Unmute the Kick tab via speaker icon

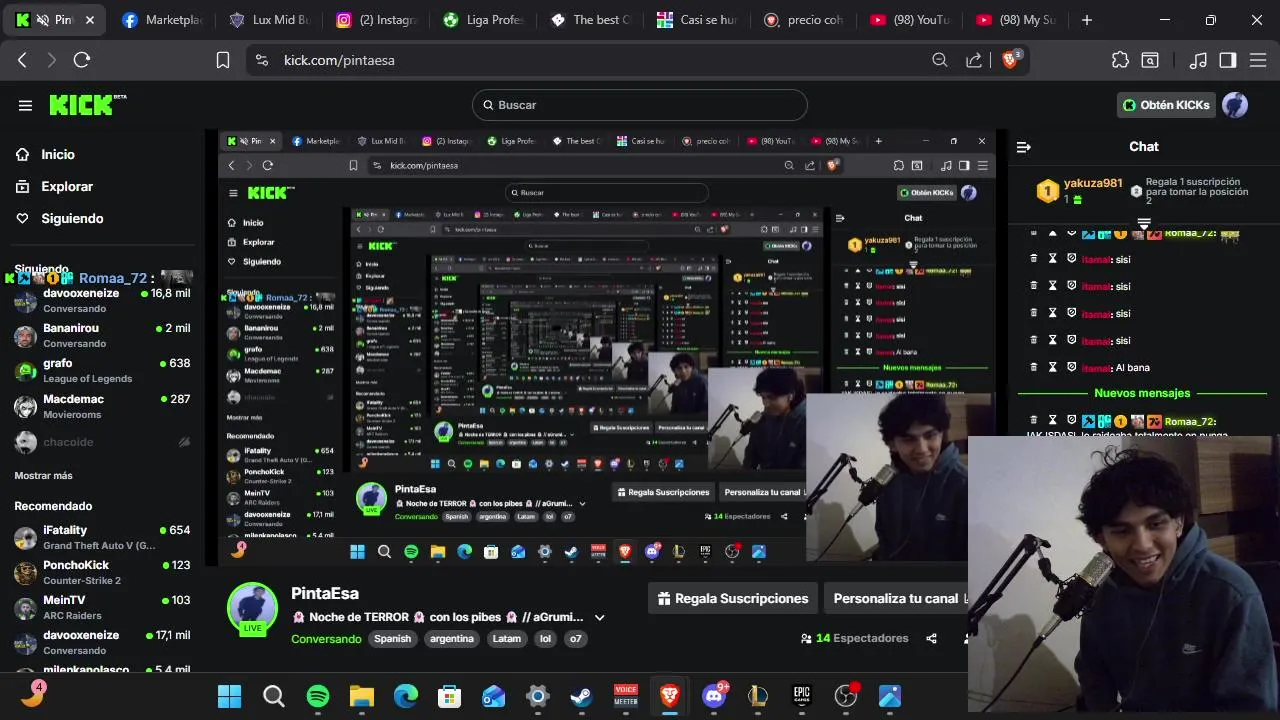tap(43, 20)
